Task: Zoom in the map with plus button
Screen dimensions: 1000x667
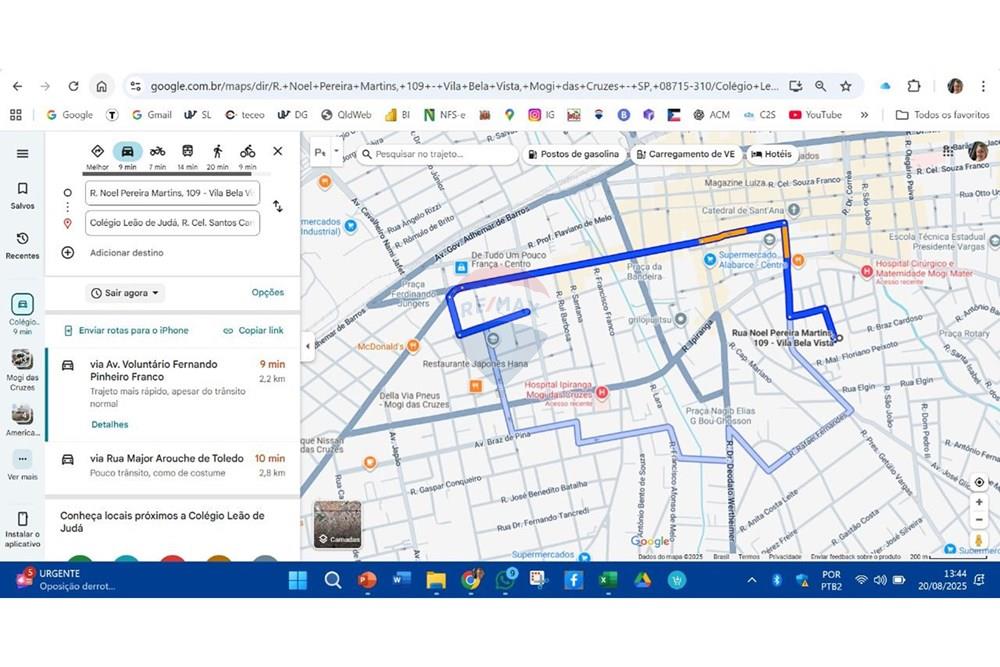Action: coord(979,502)
